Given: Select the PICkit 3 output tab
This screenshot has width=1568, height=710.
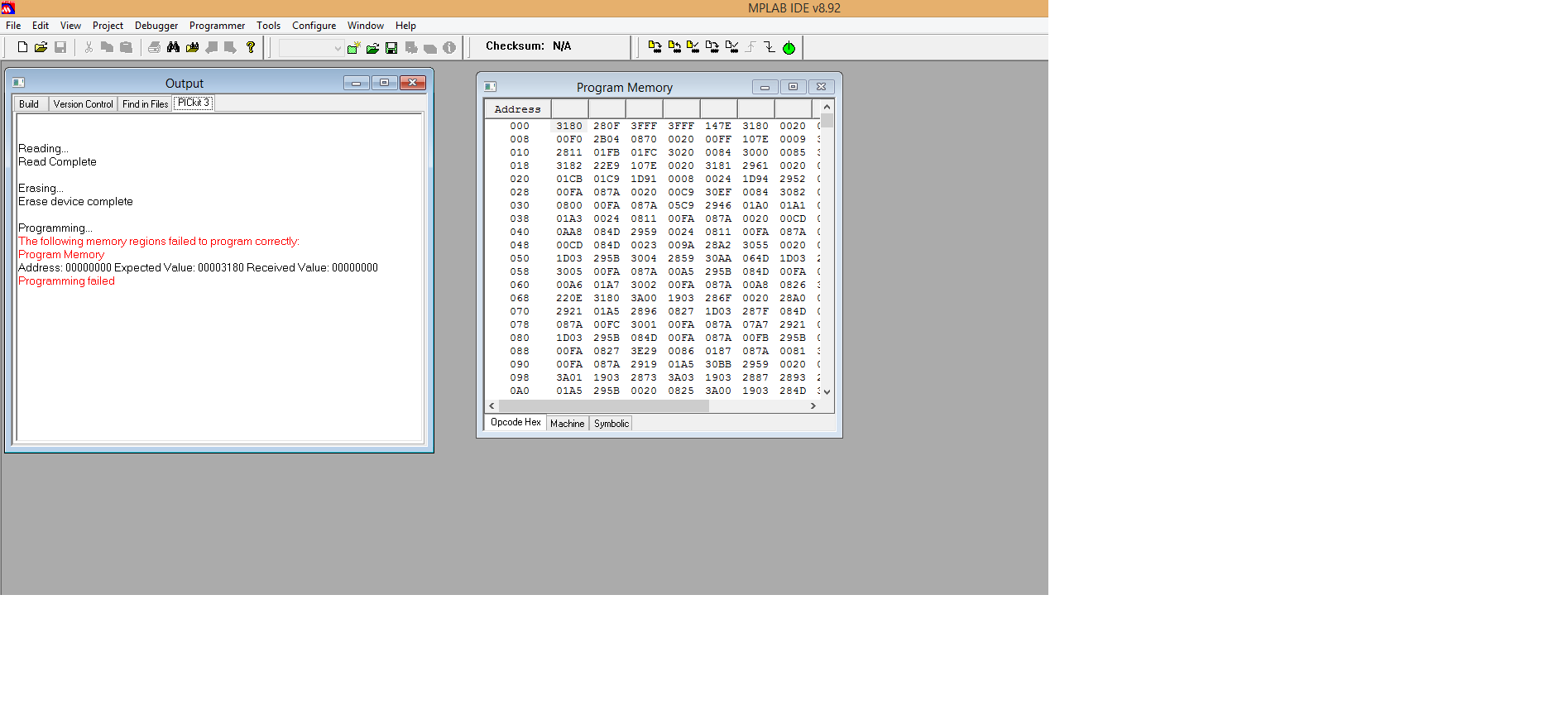Looking at the screenshot, I should 194,103.
